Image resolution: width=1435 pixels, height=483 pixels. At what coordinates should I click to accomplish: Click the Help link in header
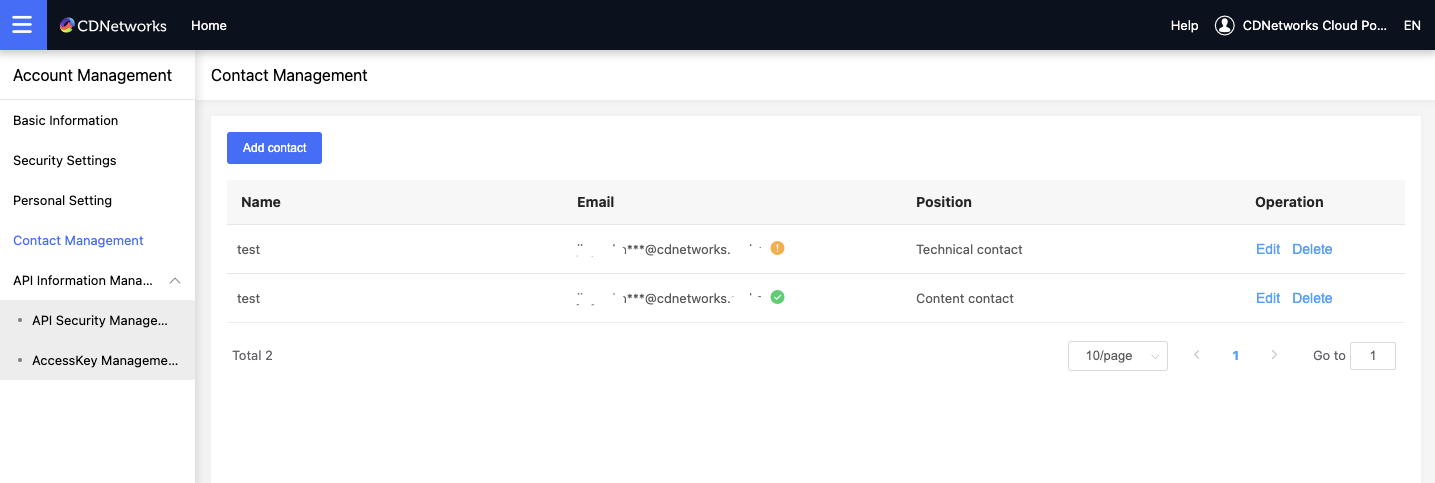tap(1184, 25)
